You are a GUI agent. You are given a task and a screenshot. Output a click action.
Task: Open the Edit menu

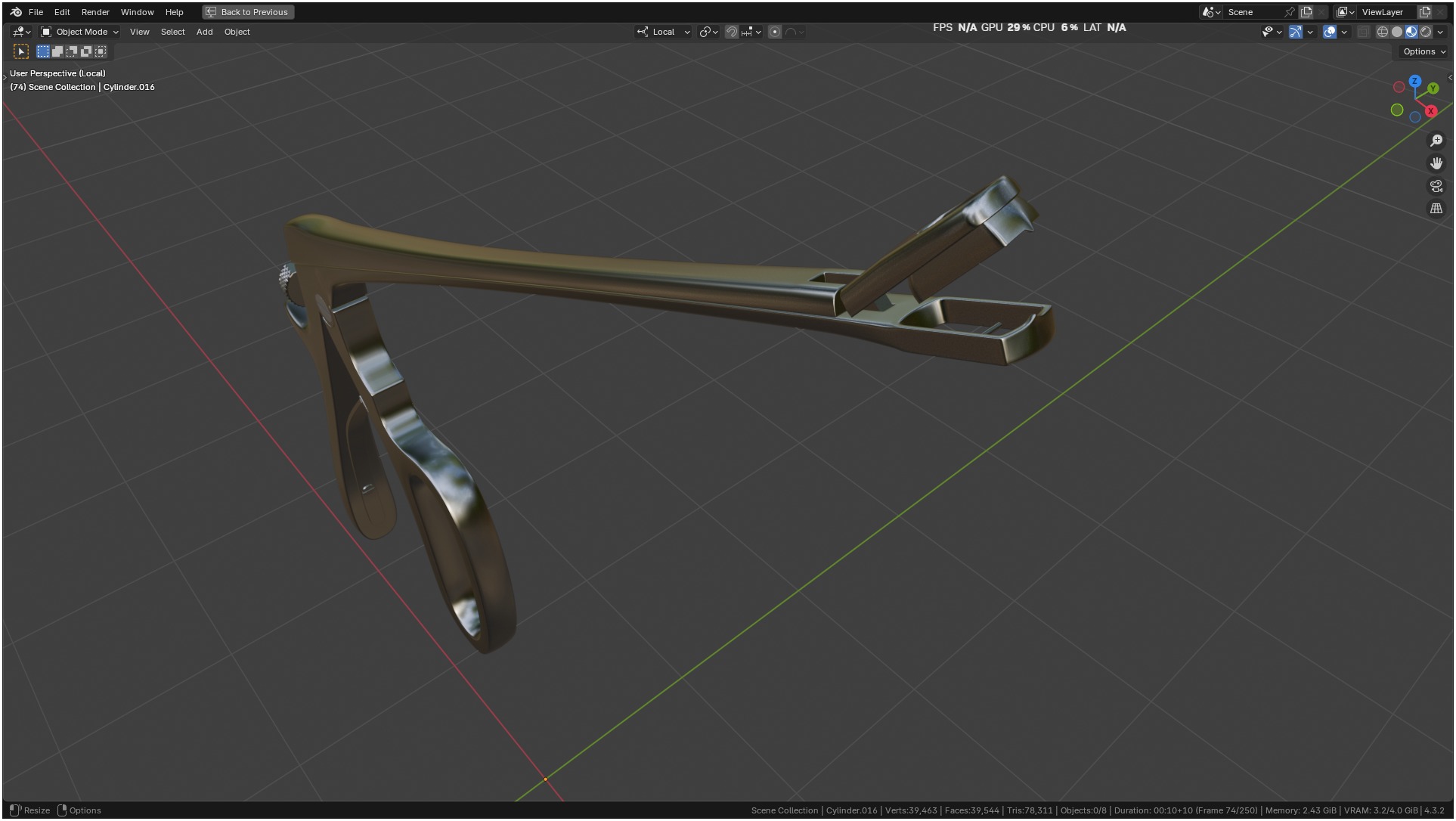(62, 12)
